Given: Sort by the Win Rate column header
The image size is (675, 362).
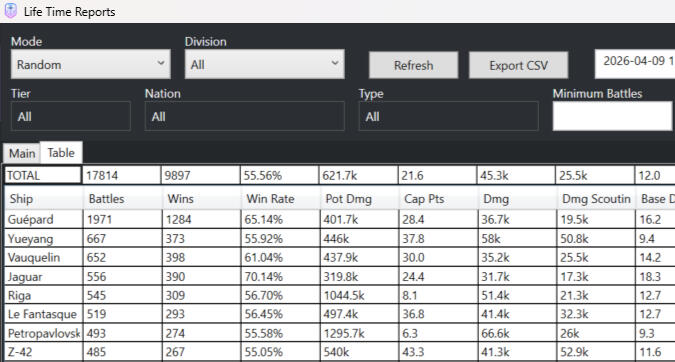Looking at the screenshot, I should (x=281, y=199).
